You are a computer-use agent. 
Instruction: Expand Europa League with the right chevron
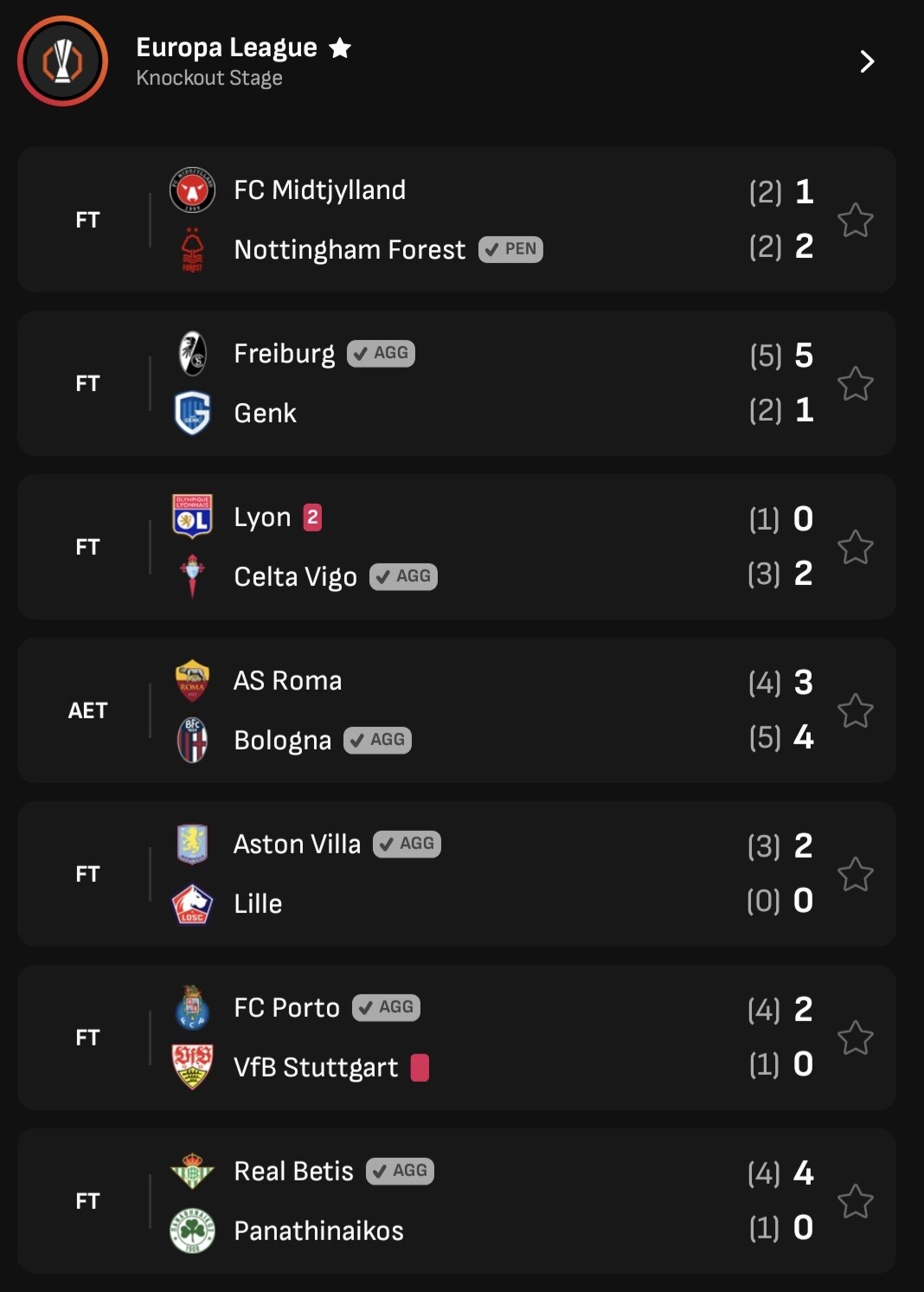point(867,61)
